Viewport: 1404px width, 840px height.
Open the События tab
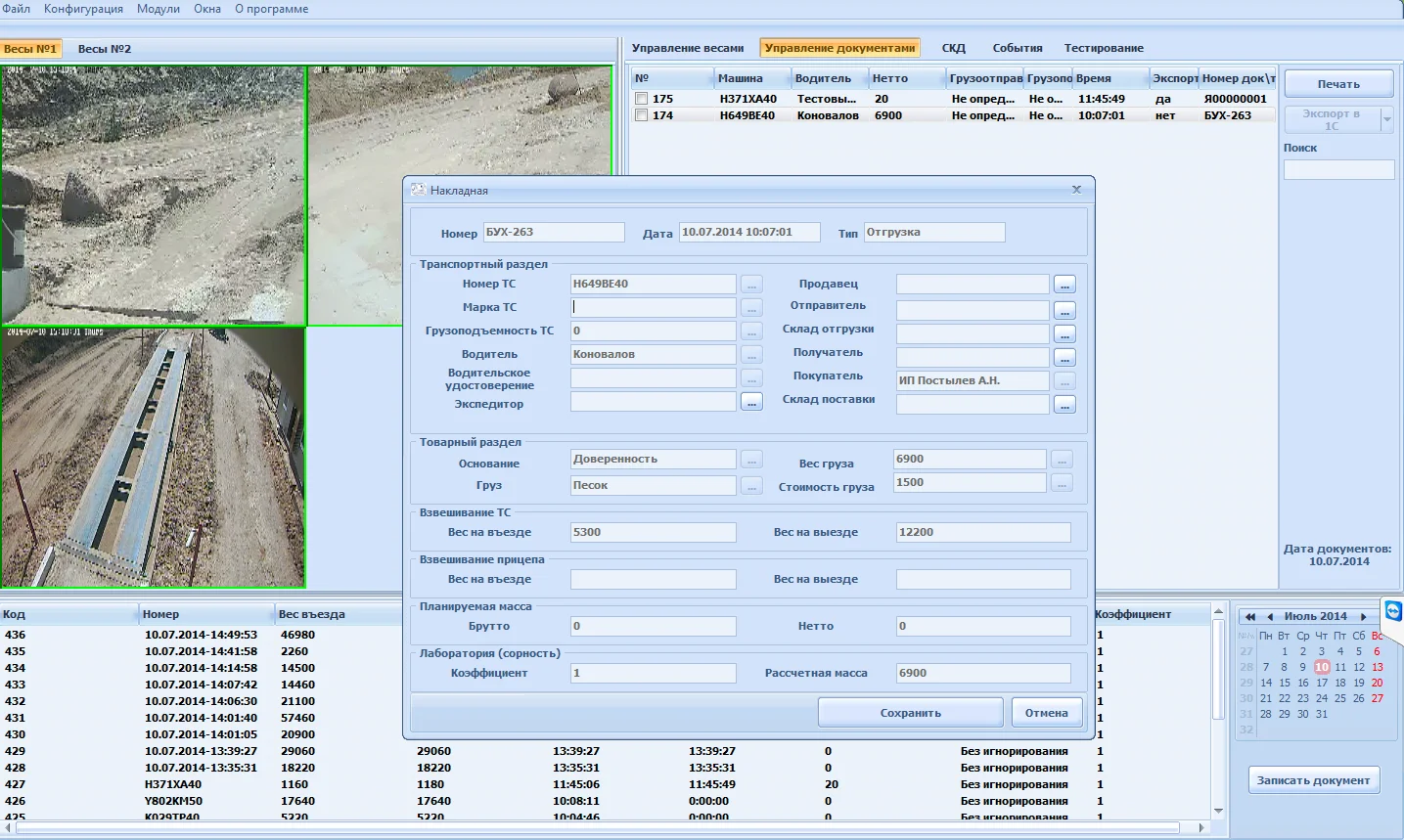pyautogui.click(x=1017, y=48)
